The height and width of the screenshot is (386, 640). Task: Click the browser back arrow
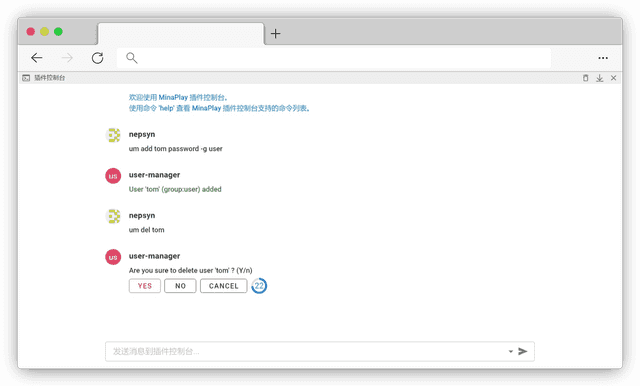tap(37, 58)
